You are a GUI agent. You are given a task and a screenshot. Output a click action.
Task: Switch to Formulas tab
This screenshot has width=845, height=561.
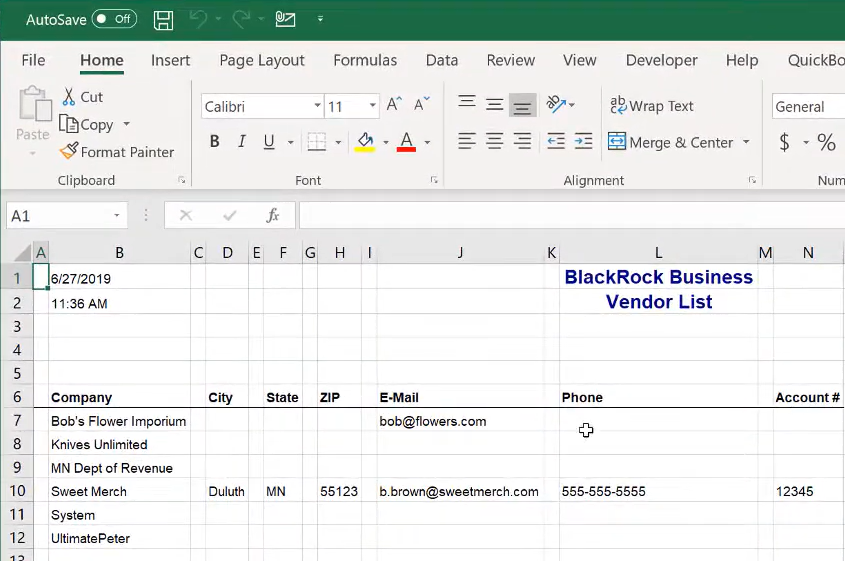(365, 60)
